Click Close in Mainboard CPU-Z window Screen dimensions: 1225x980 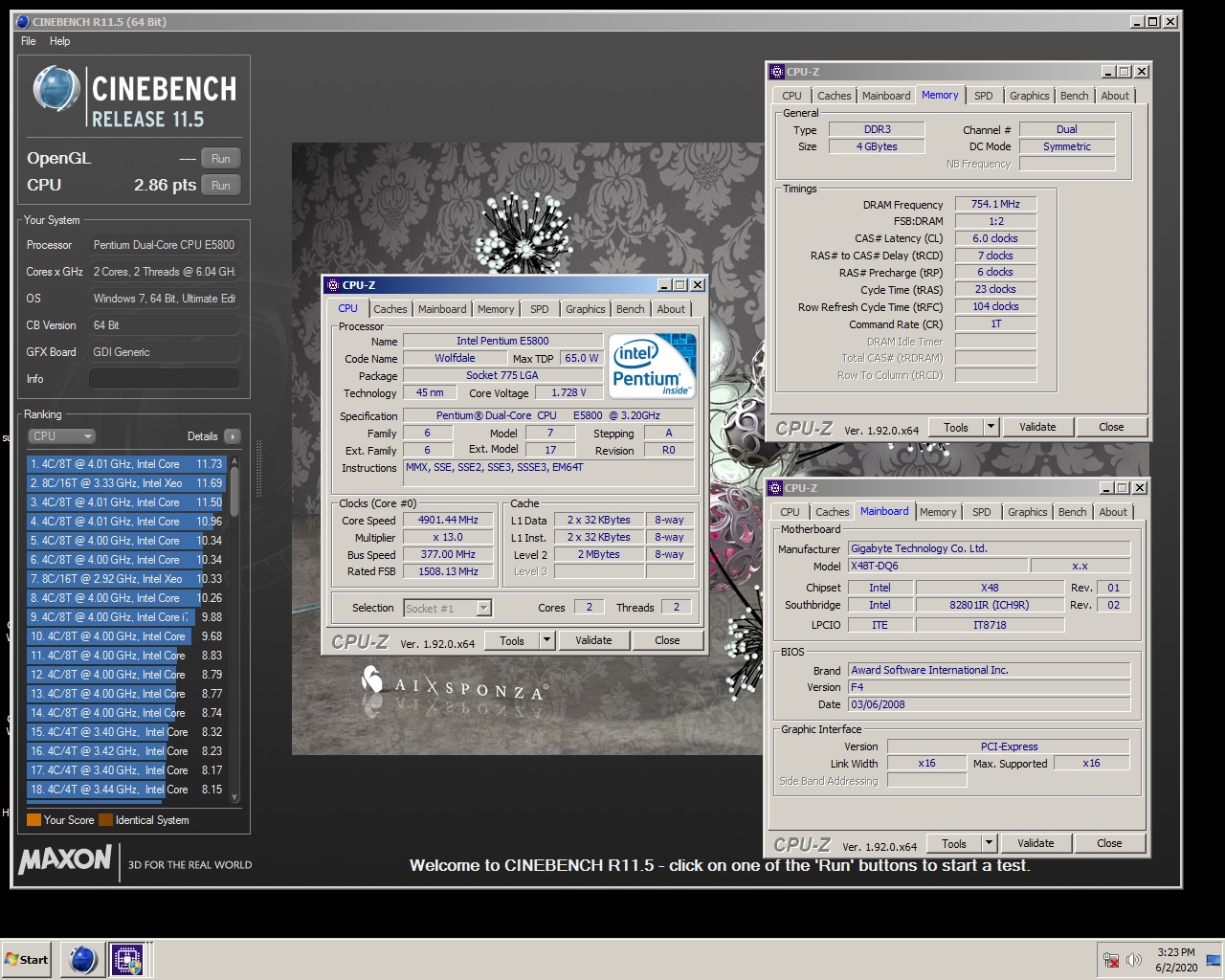tap(1109, 843)
